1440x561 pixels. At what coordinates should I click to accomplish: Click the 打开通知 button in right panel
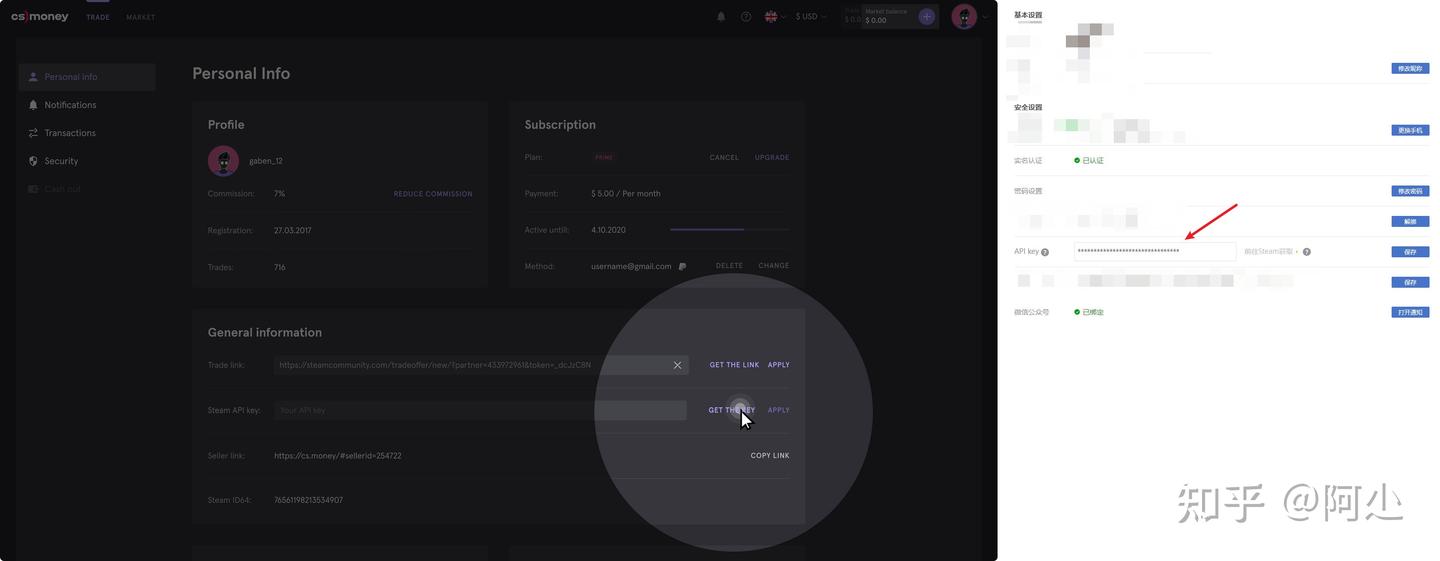(x=1410, y=312)
